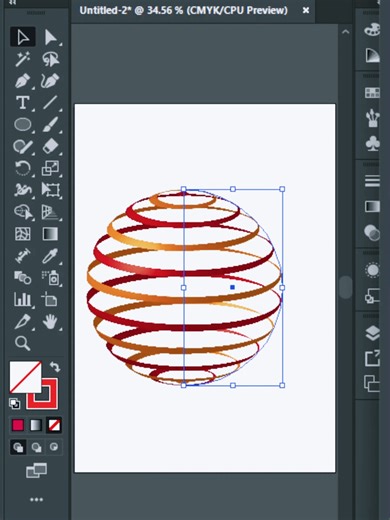Close the Untitled-2 document tab

coord(306,11)
